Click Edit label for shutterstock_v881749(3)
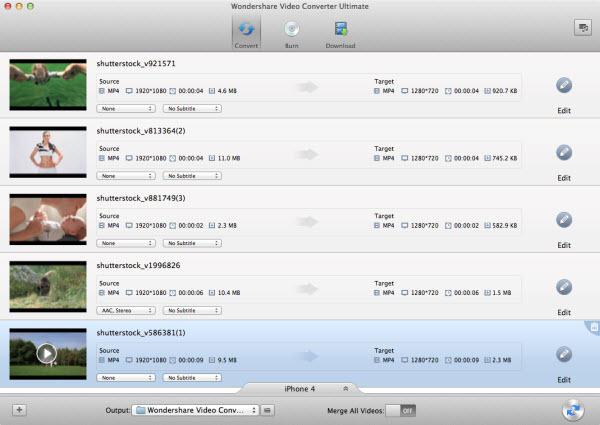600x425 pixels. point(564,245)
